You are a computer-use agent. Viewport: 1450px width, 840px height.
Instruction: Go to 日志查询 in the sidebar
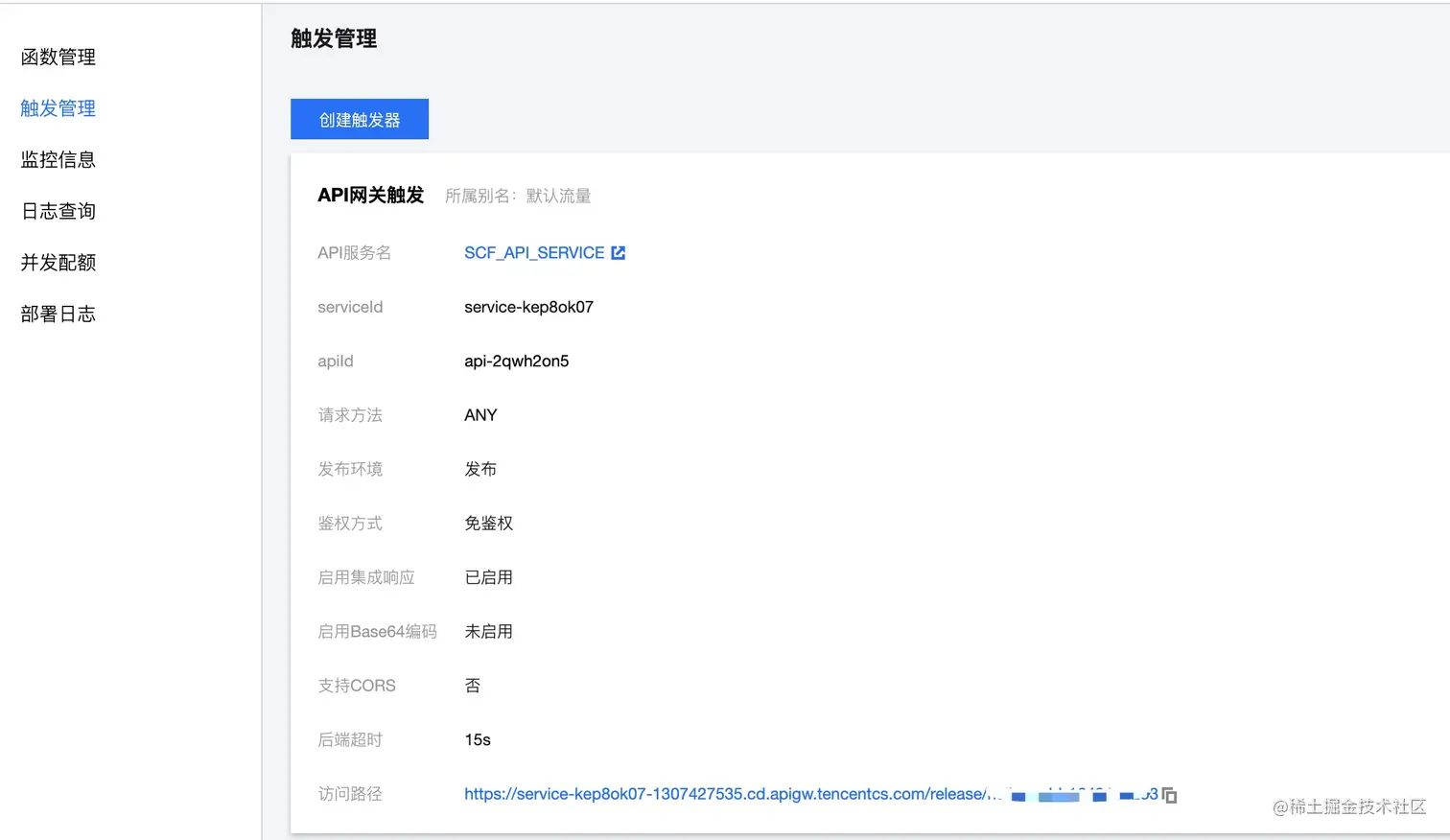[x=58, y=211]
